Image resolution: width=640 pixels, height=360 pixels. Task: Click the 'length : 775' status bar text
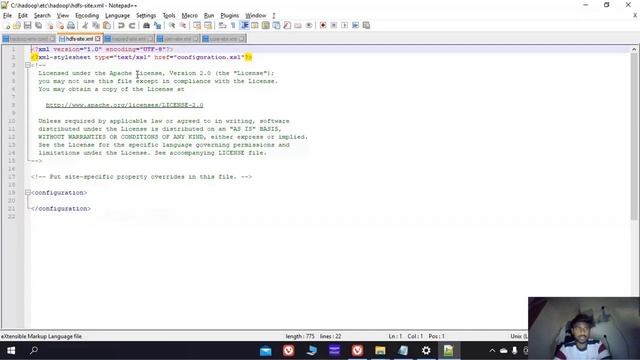click(300, 336)
